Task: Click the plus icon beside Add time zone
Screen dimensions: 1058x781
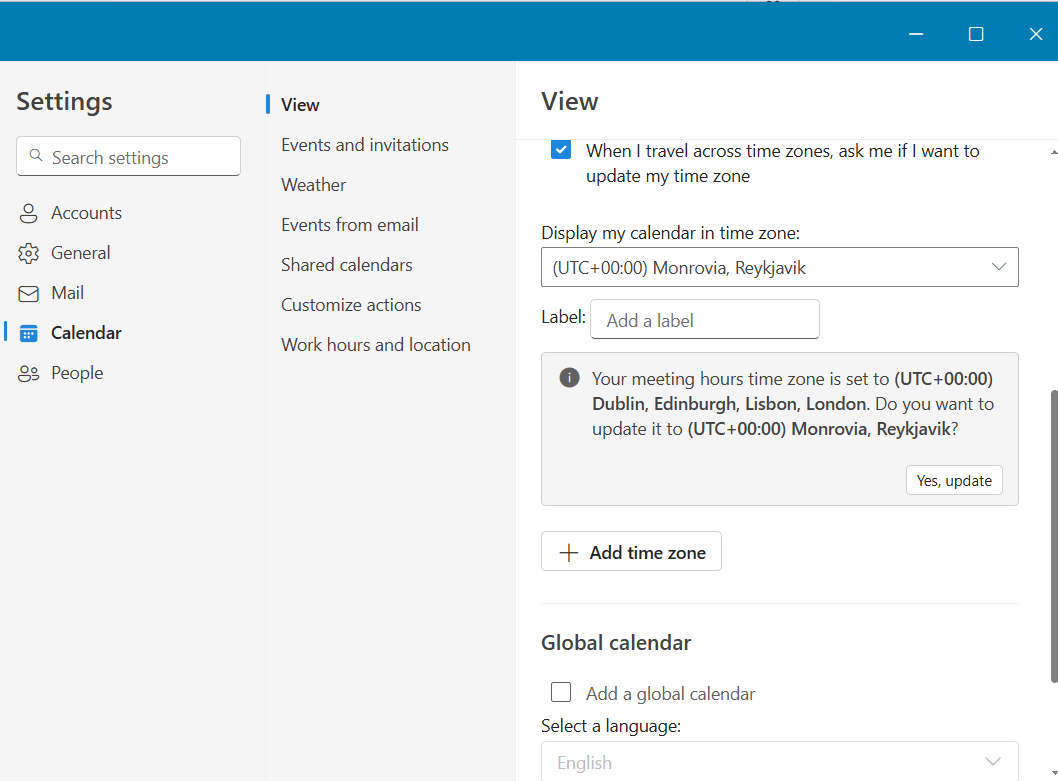Action: coord(569,553)
